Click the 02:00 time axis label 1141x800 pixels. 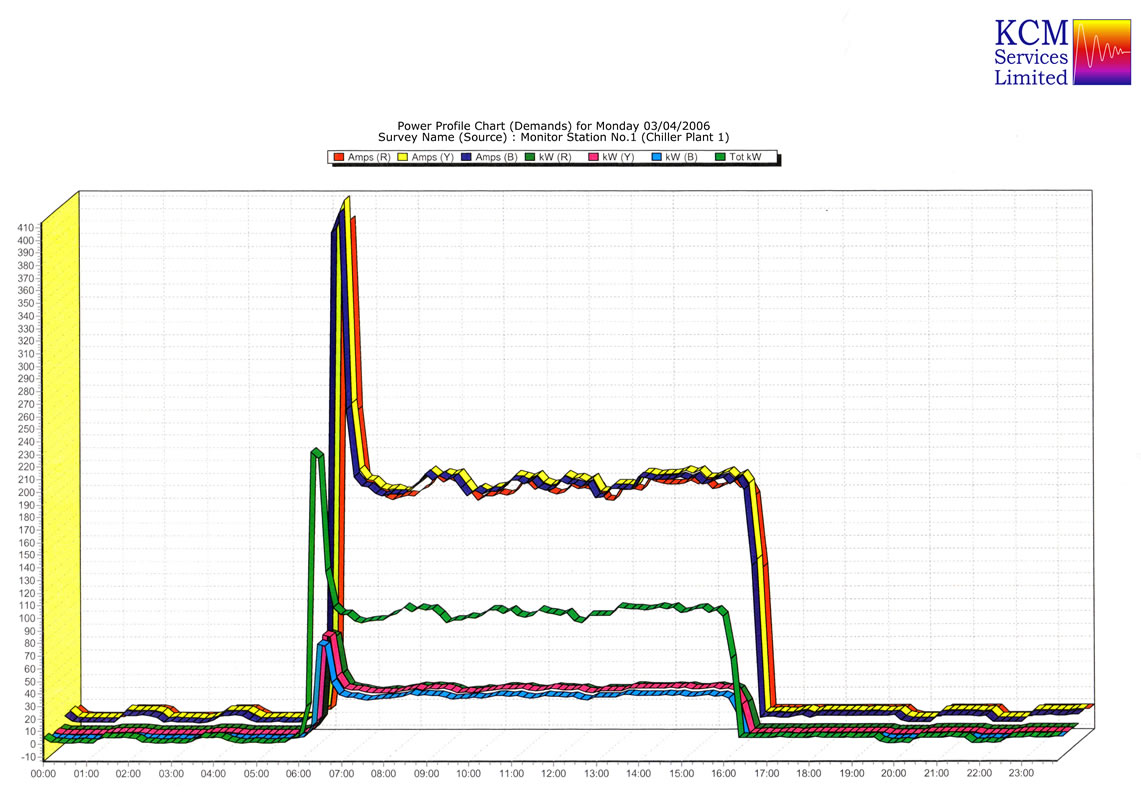point(128,774)
